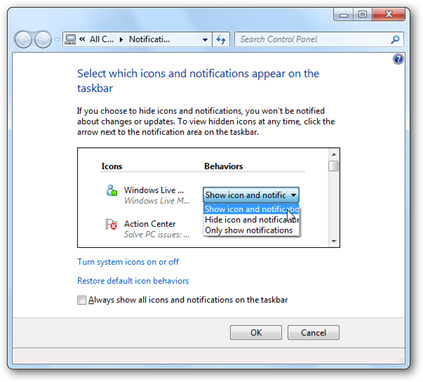Click the Cancel button
The width and height of the screenshot is (423, 382).
313,333
